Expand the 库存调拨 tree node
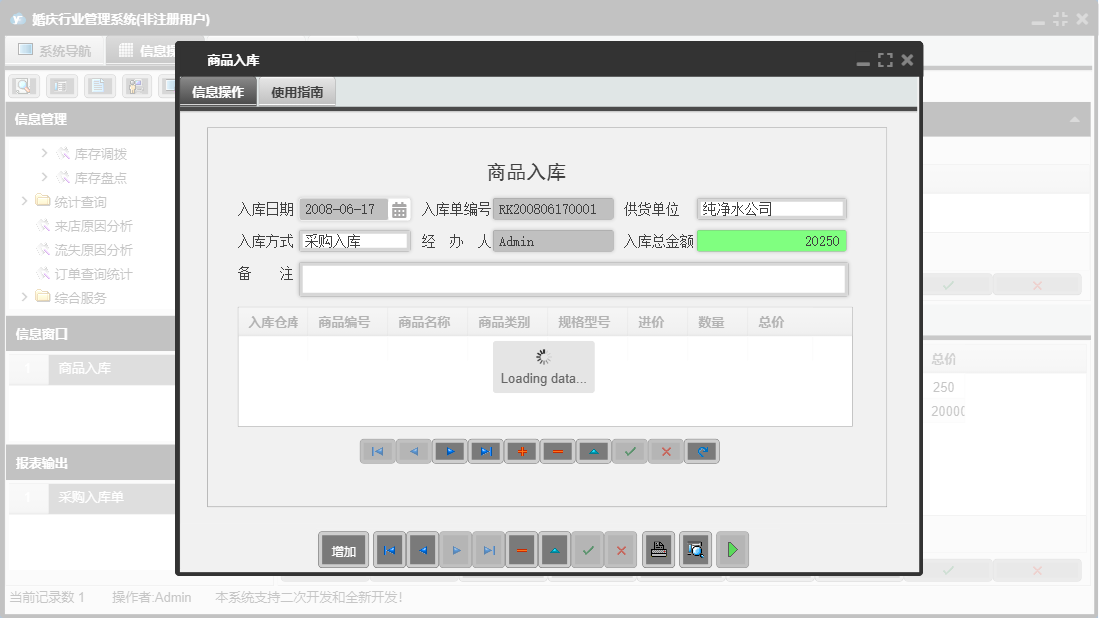Image resolution: width=1099 pixels, height=618 pixels. pos(43,153)
